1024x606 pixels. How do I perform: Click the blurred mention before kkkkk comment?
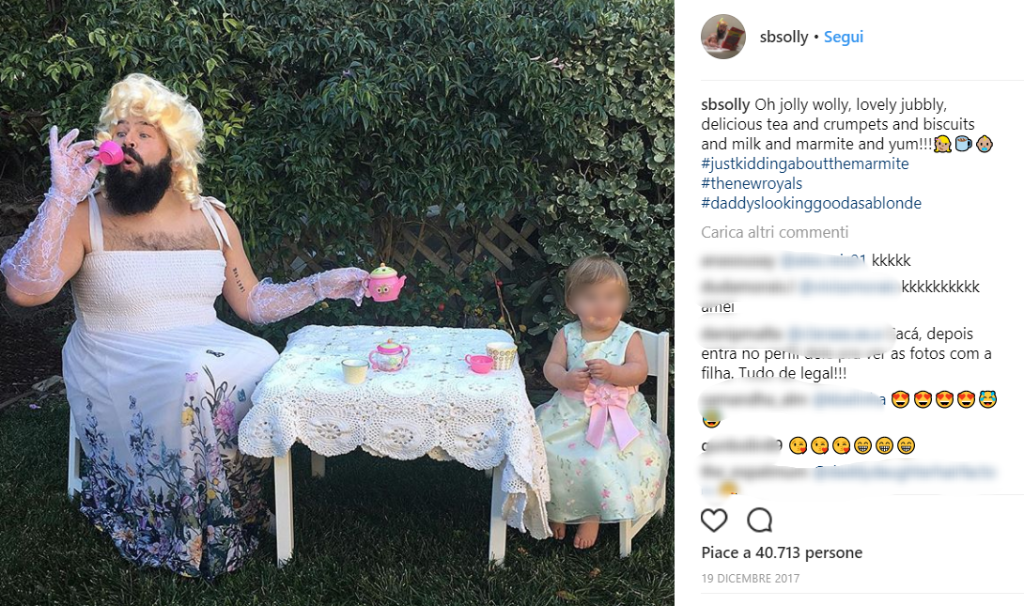pos(824,261)
